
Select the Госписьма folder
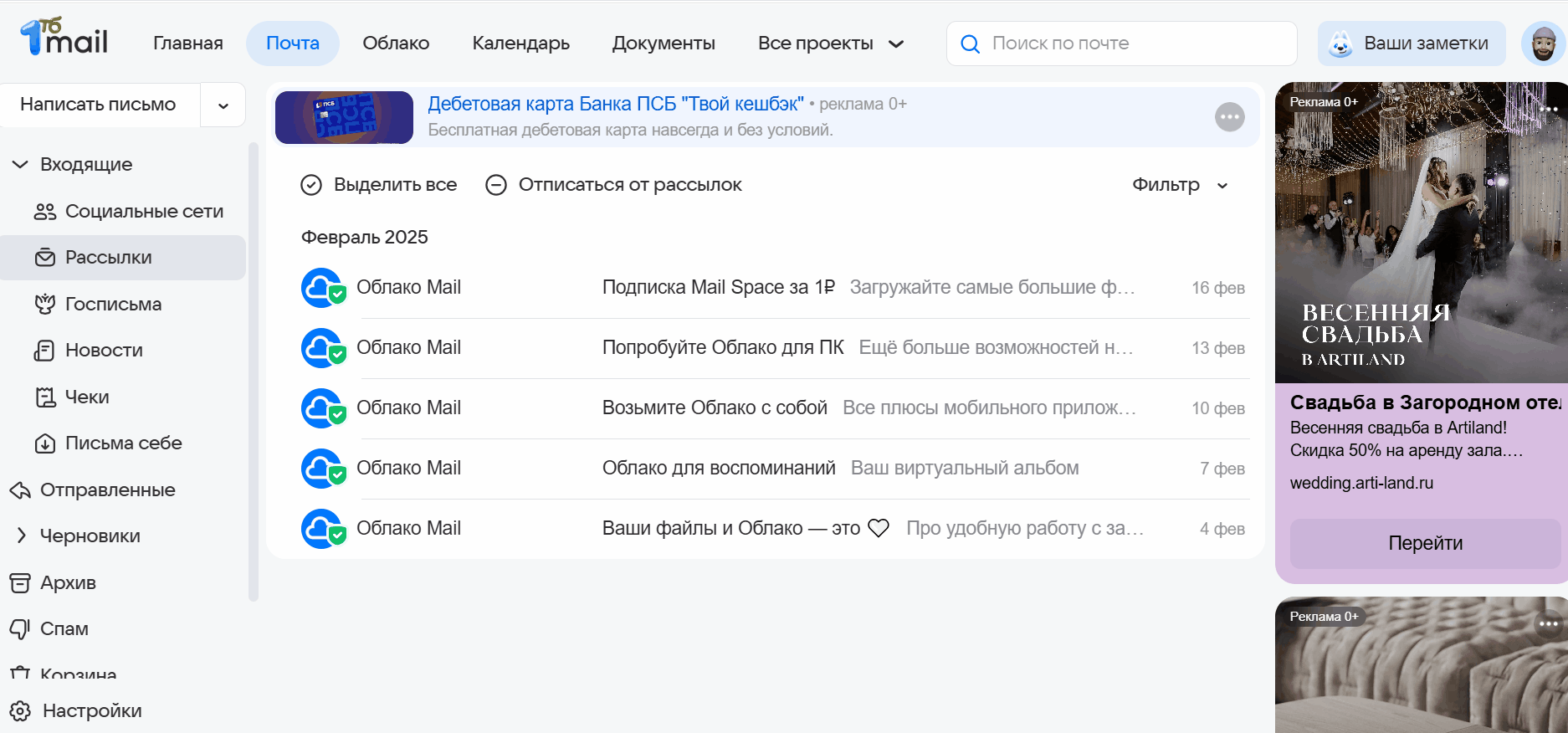(123, 305)
